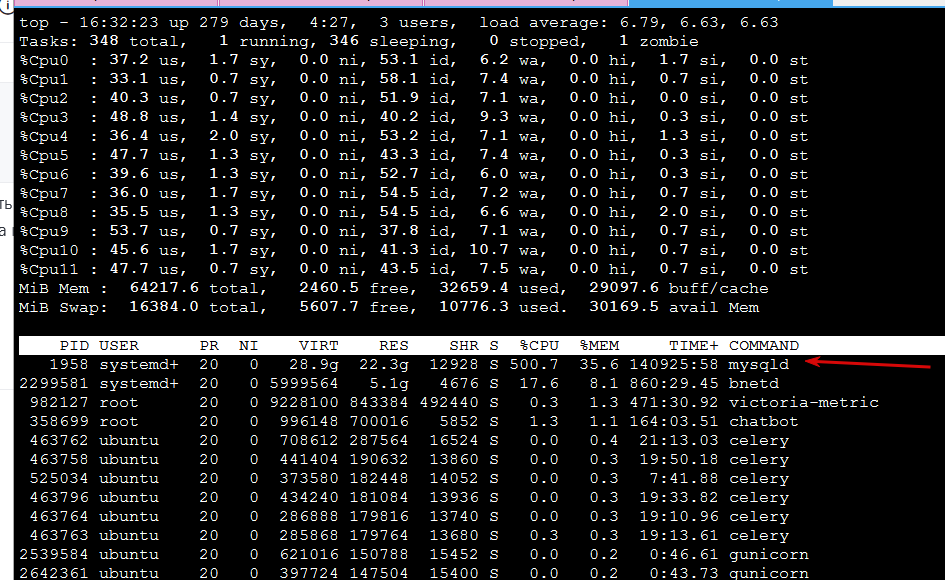
Task: Click the 500.7 %CPU value for mysqld
Action: (534, 365)
